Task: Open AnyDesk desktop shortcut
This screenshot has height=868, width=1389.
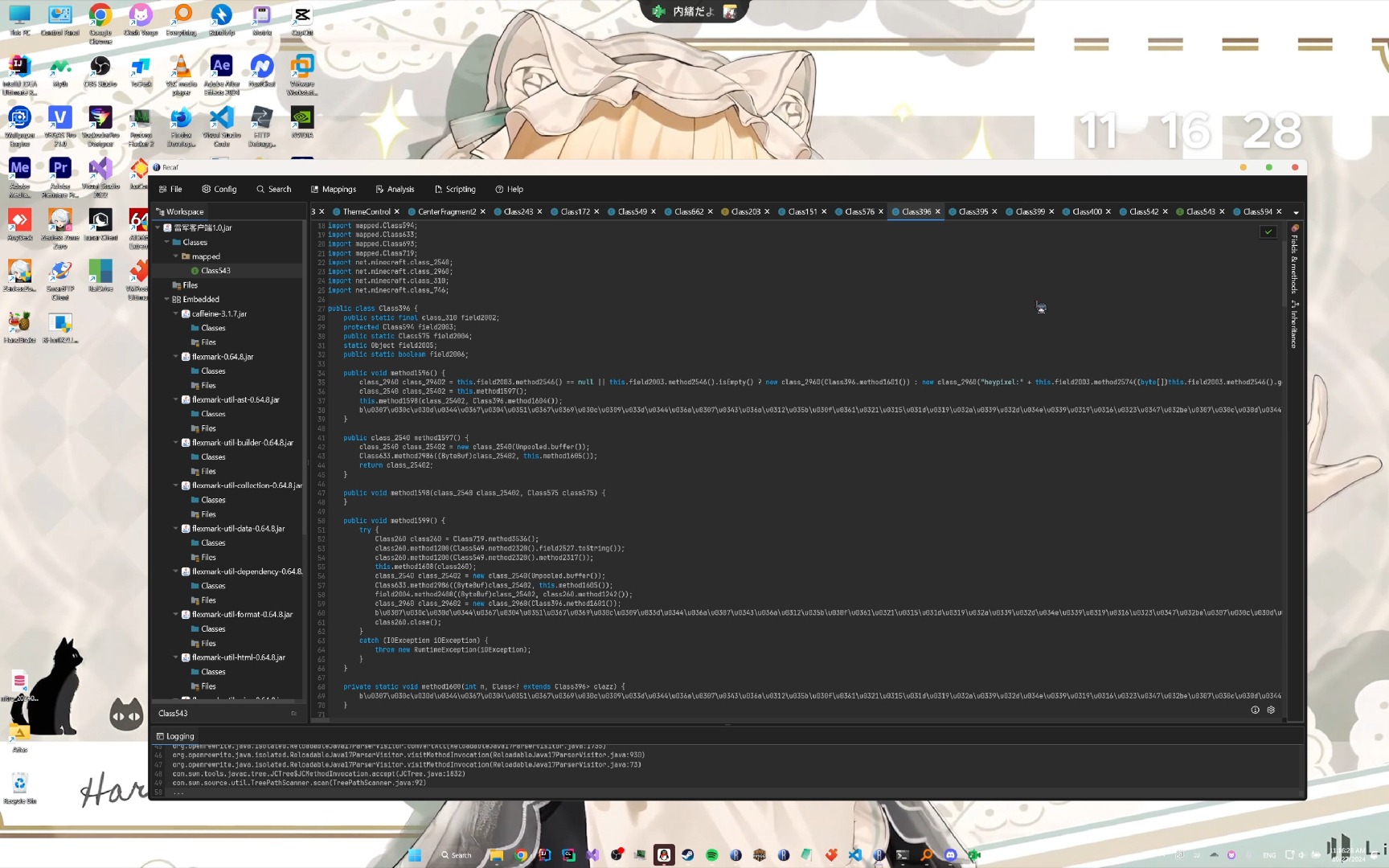Action: [19, 225]
